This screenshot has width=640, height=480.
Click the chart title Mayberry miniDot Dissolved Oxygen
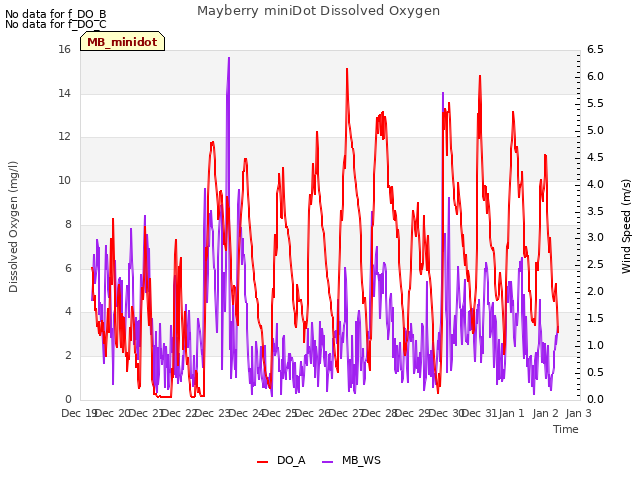pyautogui.click(x=318, y=11)
